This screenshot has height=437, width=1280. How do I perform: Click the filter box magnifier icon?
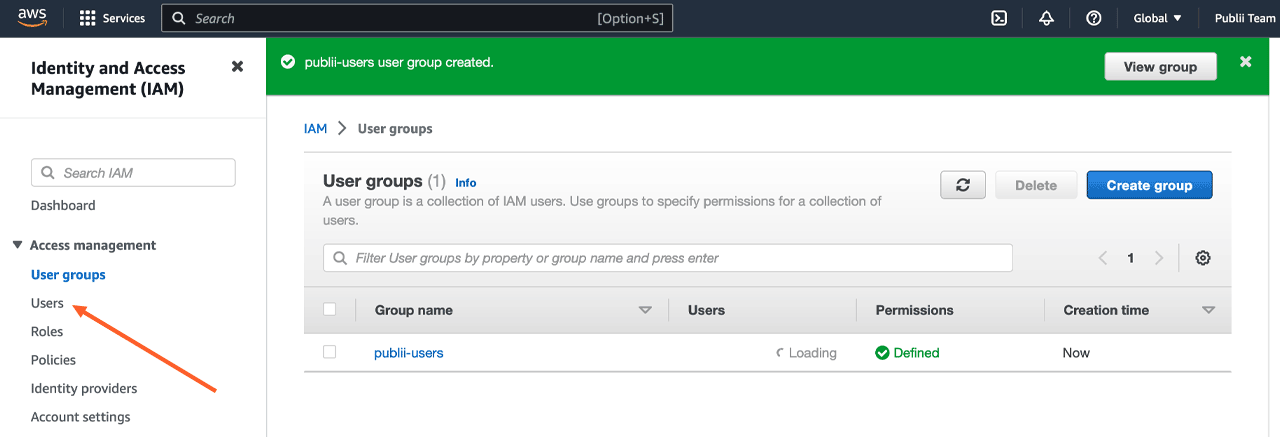point(341,258)
